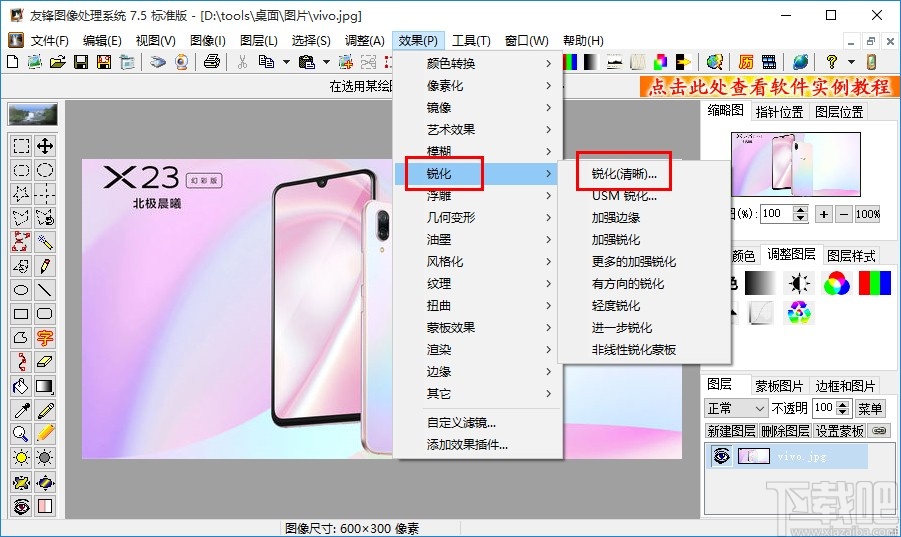Click the histogram levels icon in toolbar
Image resolution: width=901 pixels, height=537 pixels.
(614, 61)
